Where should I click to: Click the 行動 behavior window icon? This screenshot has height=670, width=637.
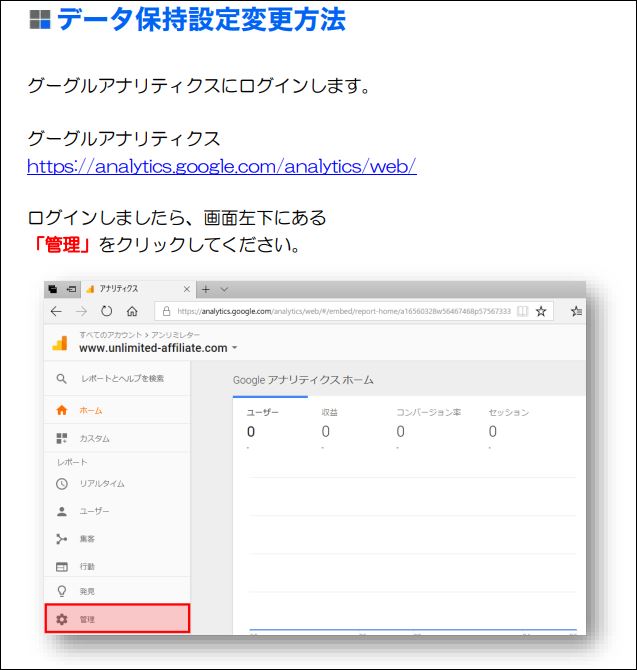[62, 567]
